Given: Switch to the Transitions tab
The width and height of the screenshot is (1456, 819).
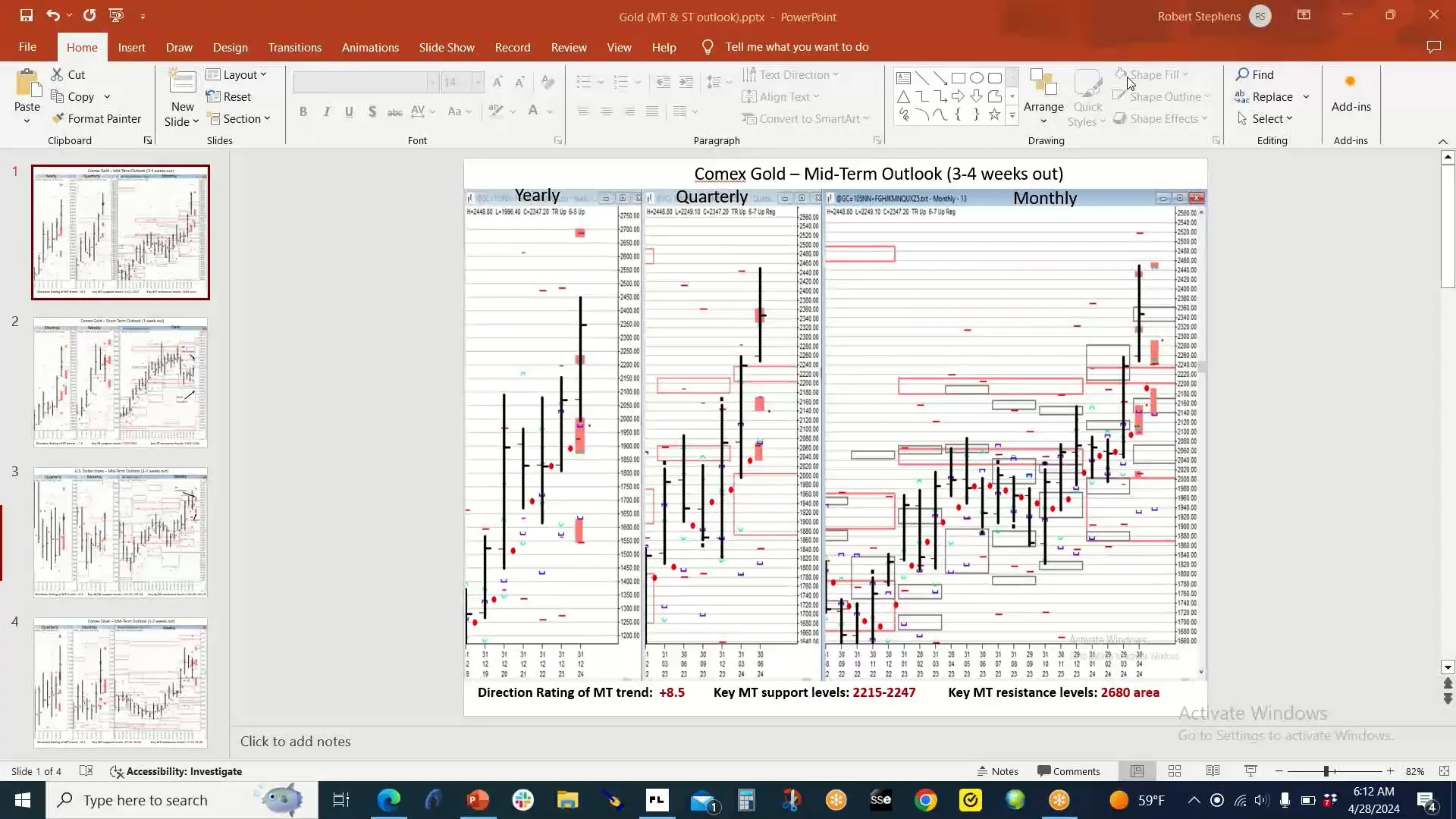Looking at the screenshot, I should (x=294, y=47).
